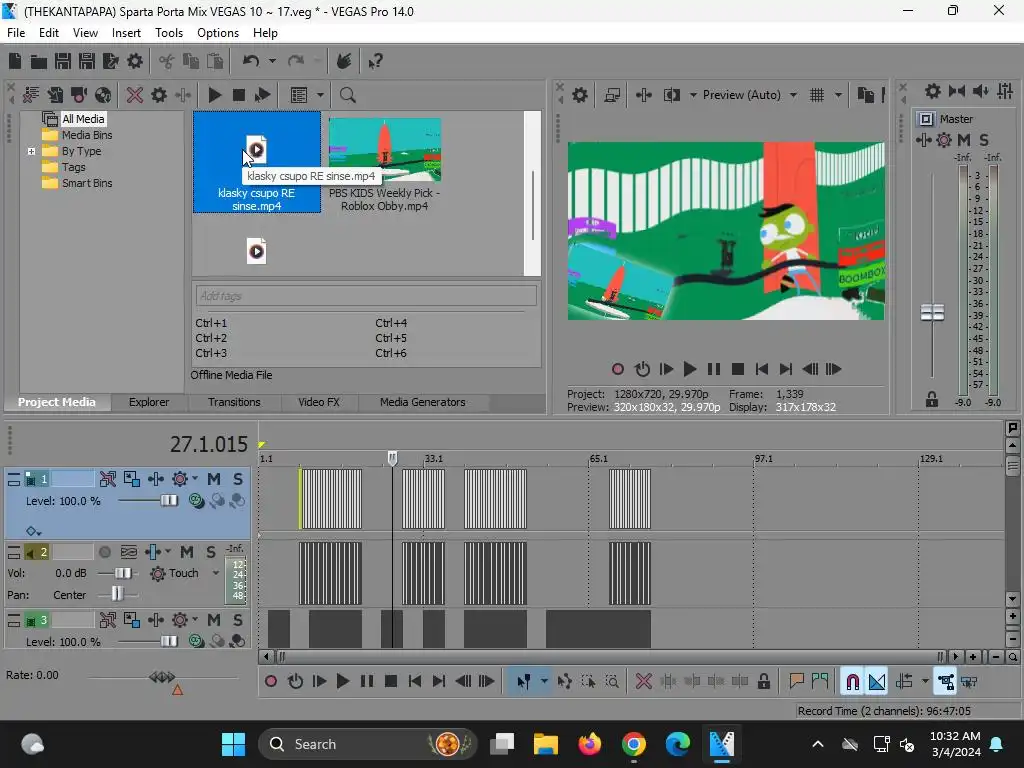
Task: Click the track 2 Pan slider
Action: point(117,594)
